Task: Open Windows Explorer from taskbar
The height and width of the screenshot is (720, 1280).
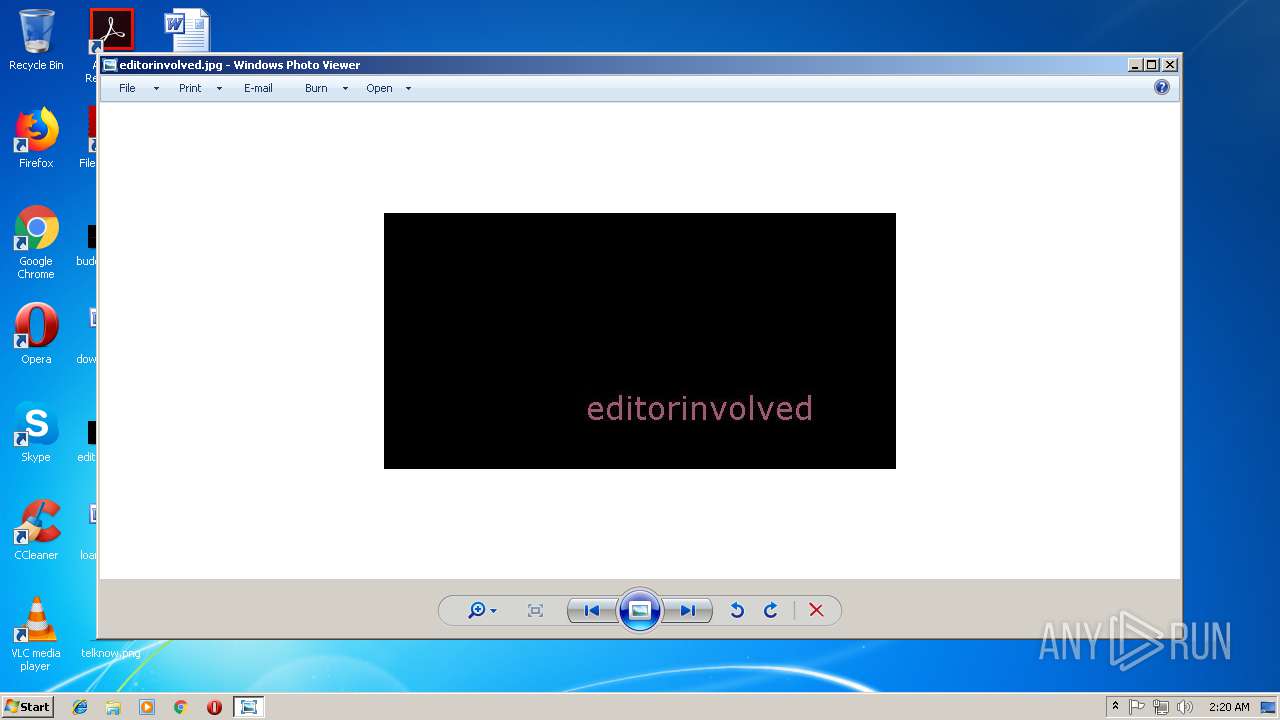Action: click(113, 707)
